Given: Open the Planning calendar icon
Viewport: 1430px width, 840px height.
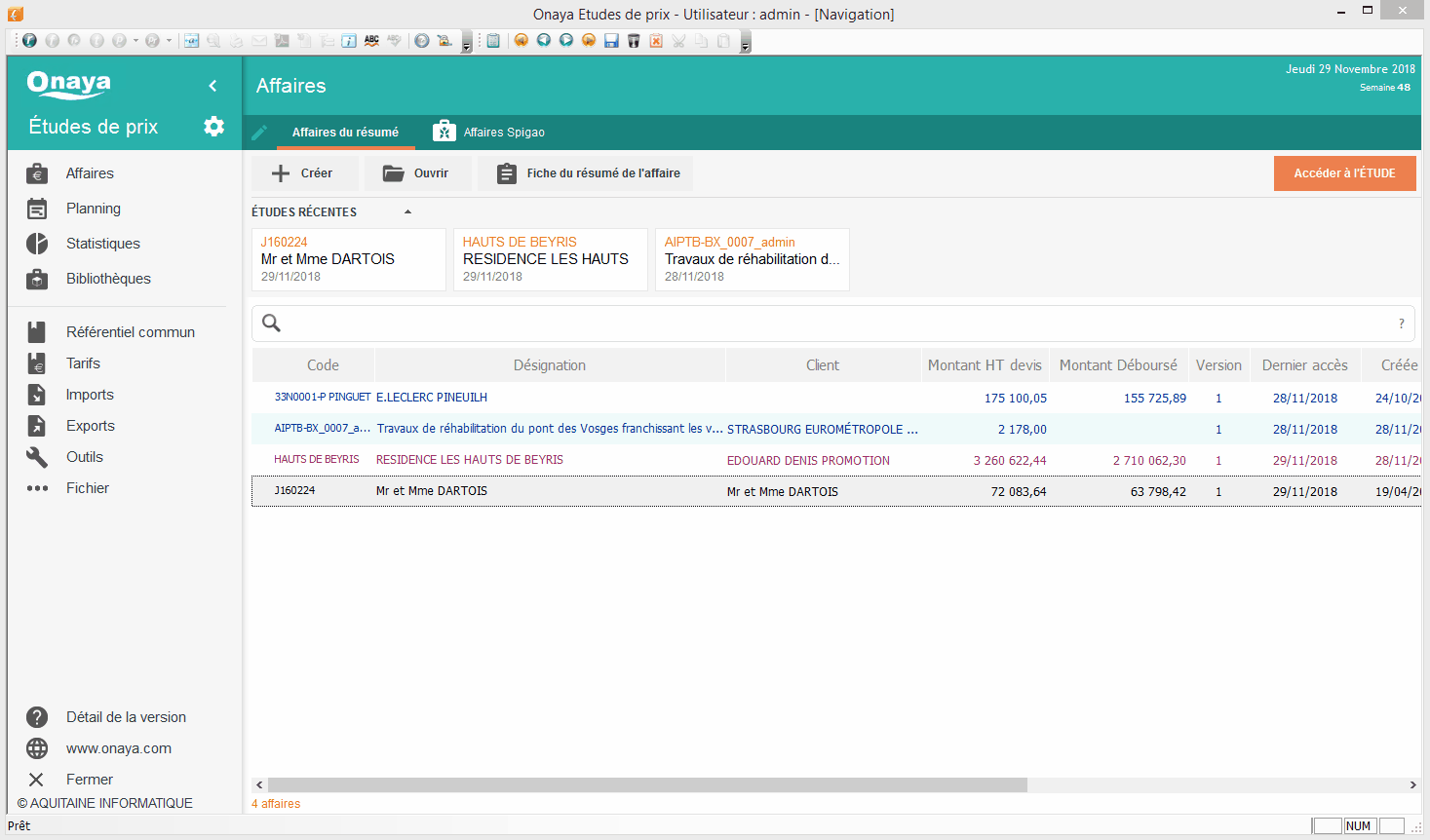Looking at the screenshot, I should [37, 209].
